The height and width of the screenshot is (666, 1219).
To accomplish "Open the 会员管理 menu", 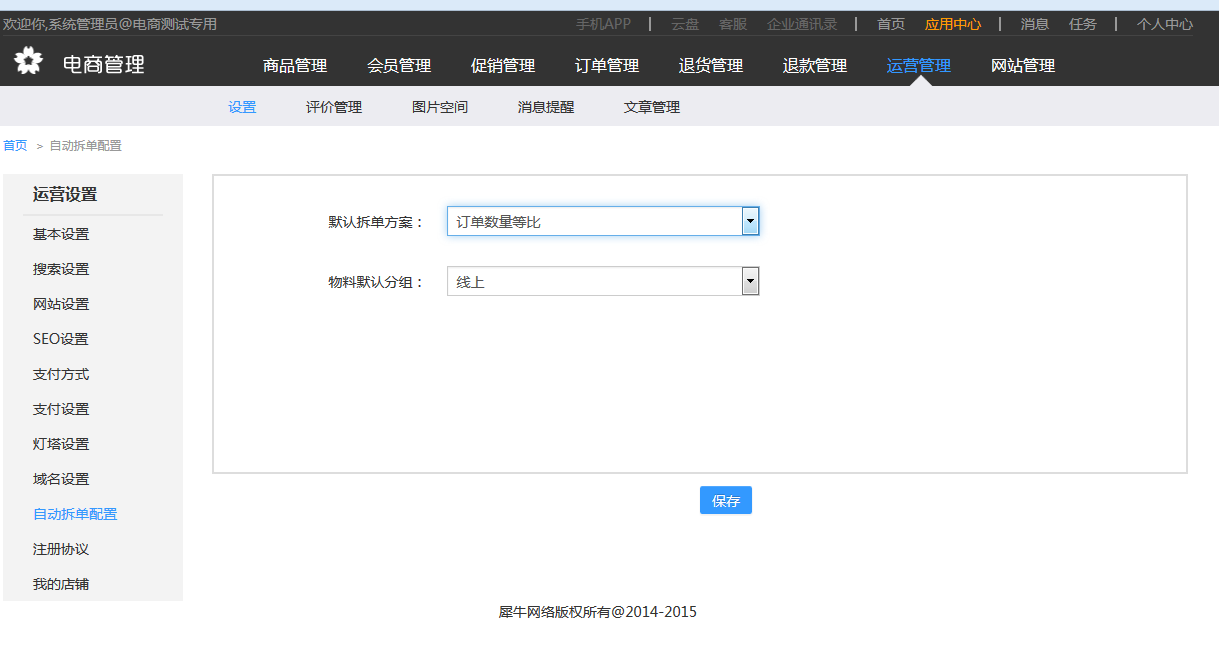I will (399, 66).
